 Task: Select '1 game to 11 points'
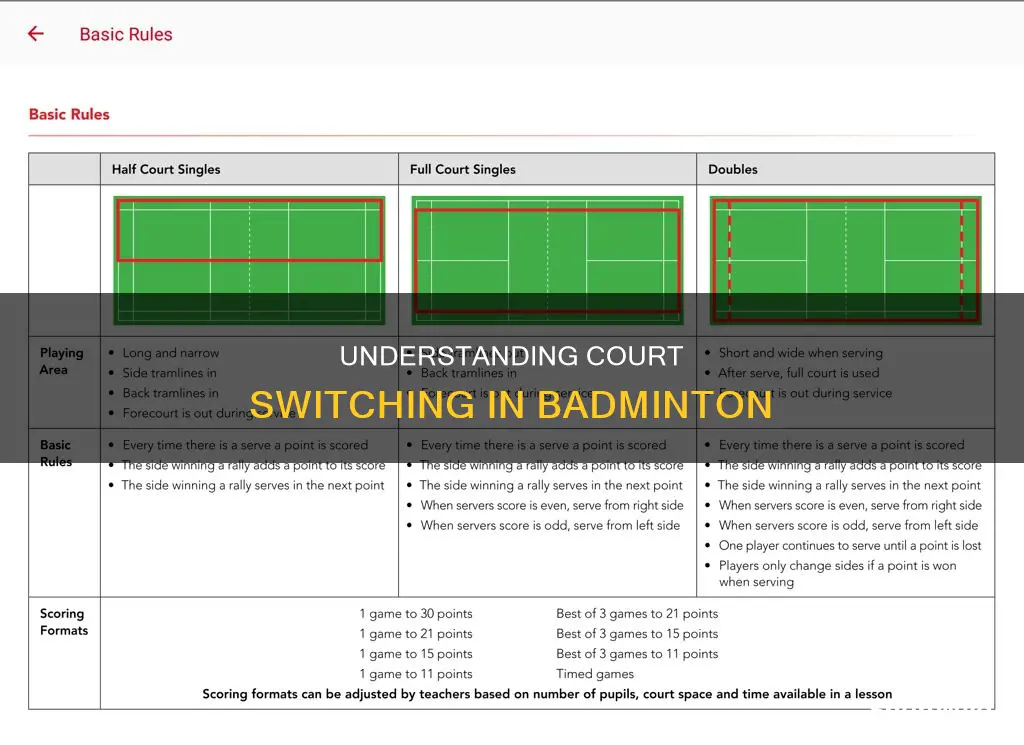click(x=416, y=674)
